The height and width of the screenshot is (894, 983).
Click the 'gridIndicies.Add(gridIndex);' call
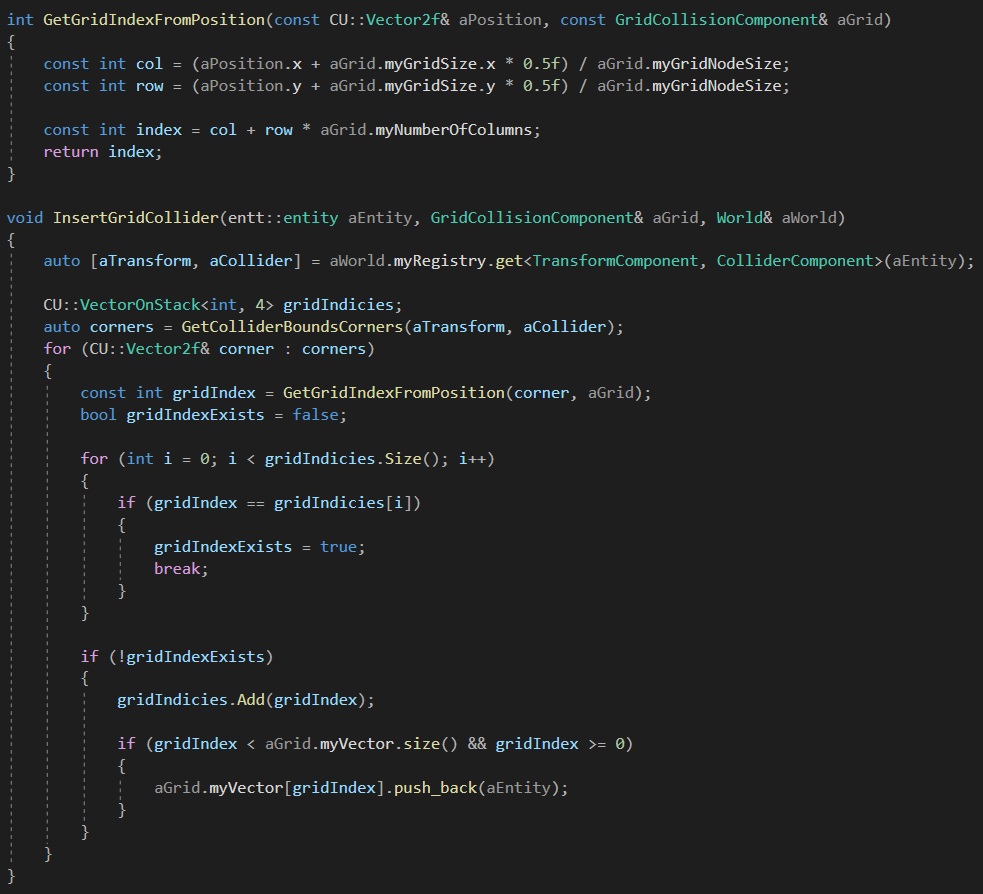tap(246, 700)
